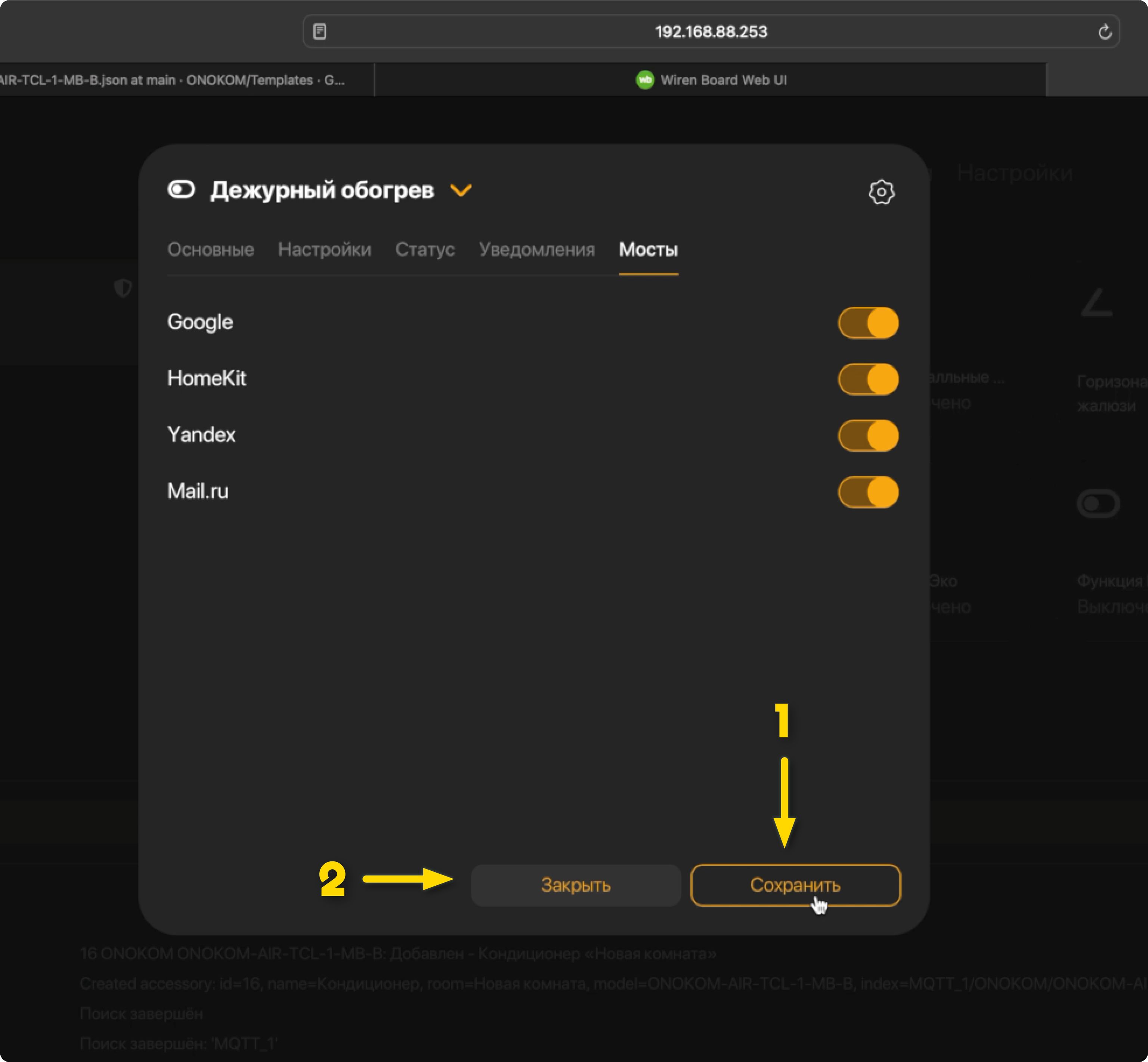
Task: Click the reader page icon in address bar
Action: pyautogui.click(x=320, y=32)
